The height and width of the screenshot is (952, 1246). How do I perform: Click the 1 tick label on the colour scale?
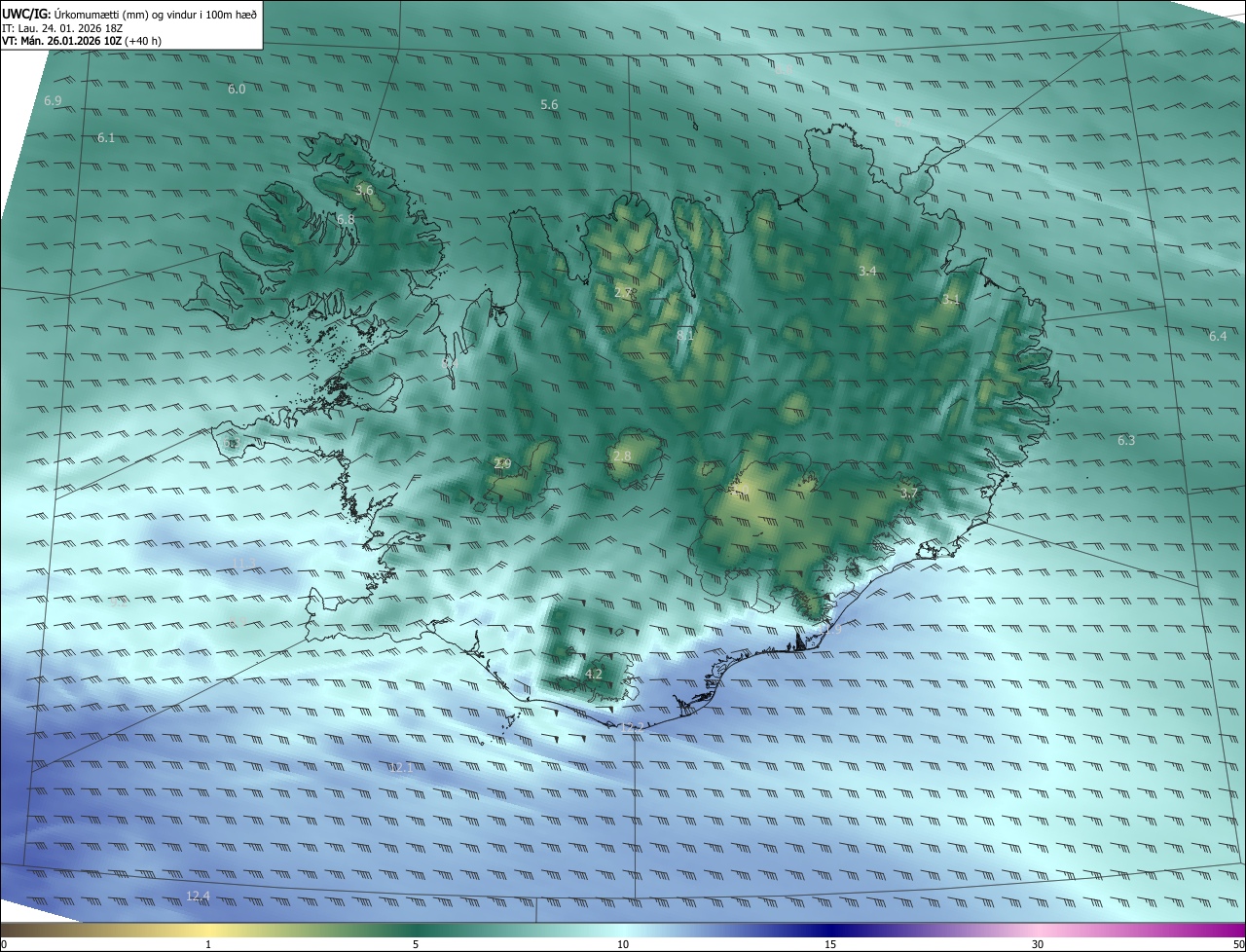208,944
